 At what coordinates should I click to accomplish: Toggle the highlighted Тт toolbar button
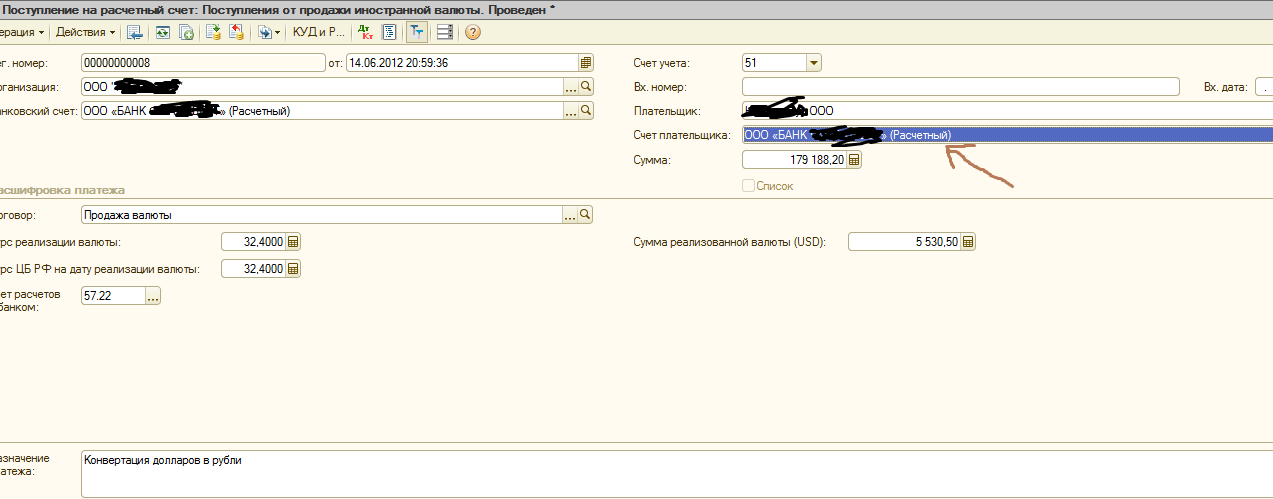[x=416, y=32]
